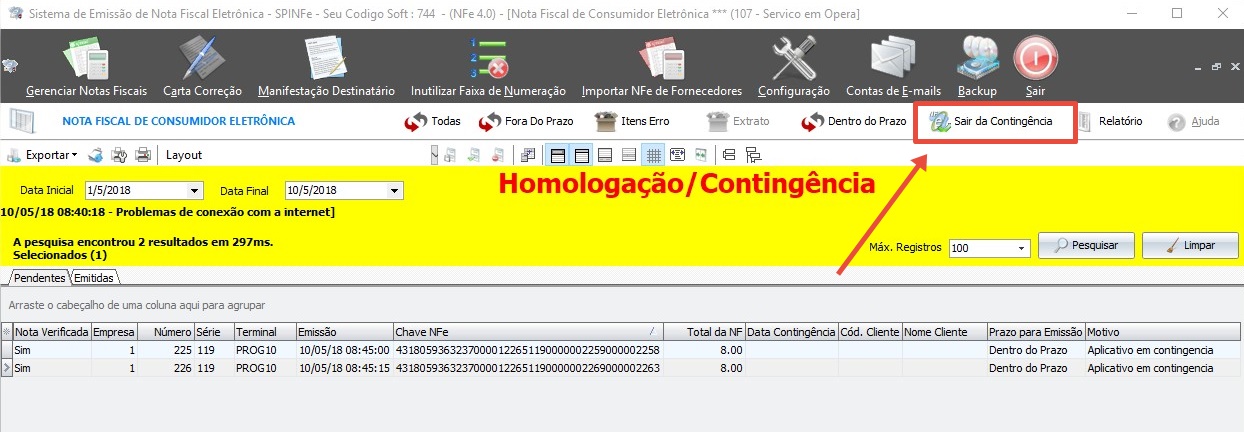Viewport: 1244px width, 432px height.
Task: Open the Máx. Registros dropdown
Action: click(x=1022, y=248)
